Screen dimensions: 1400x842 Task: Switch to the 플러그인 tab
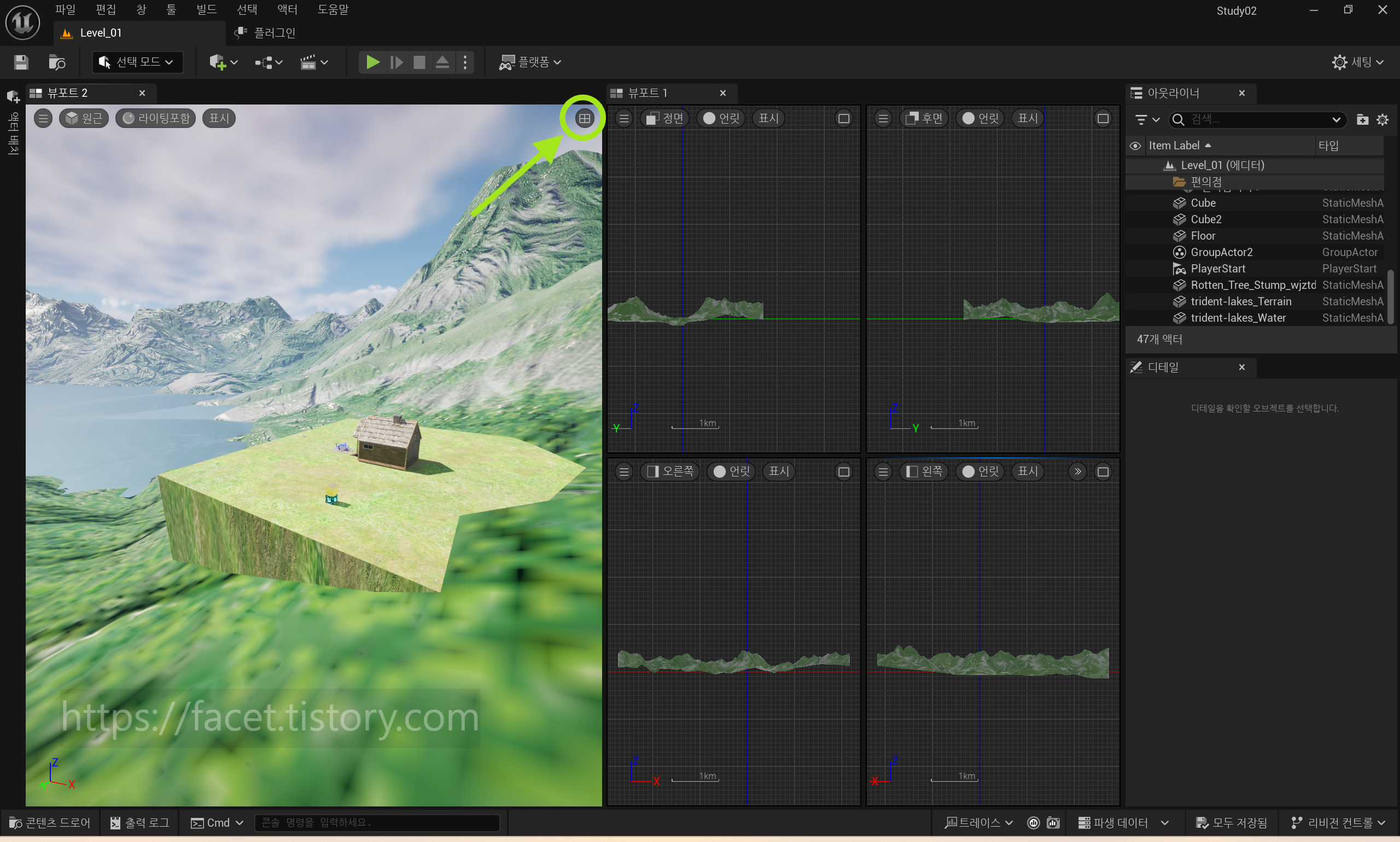click(266, 33)
